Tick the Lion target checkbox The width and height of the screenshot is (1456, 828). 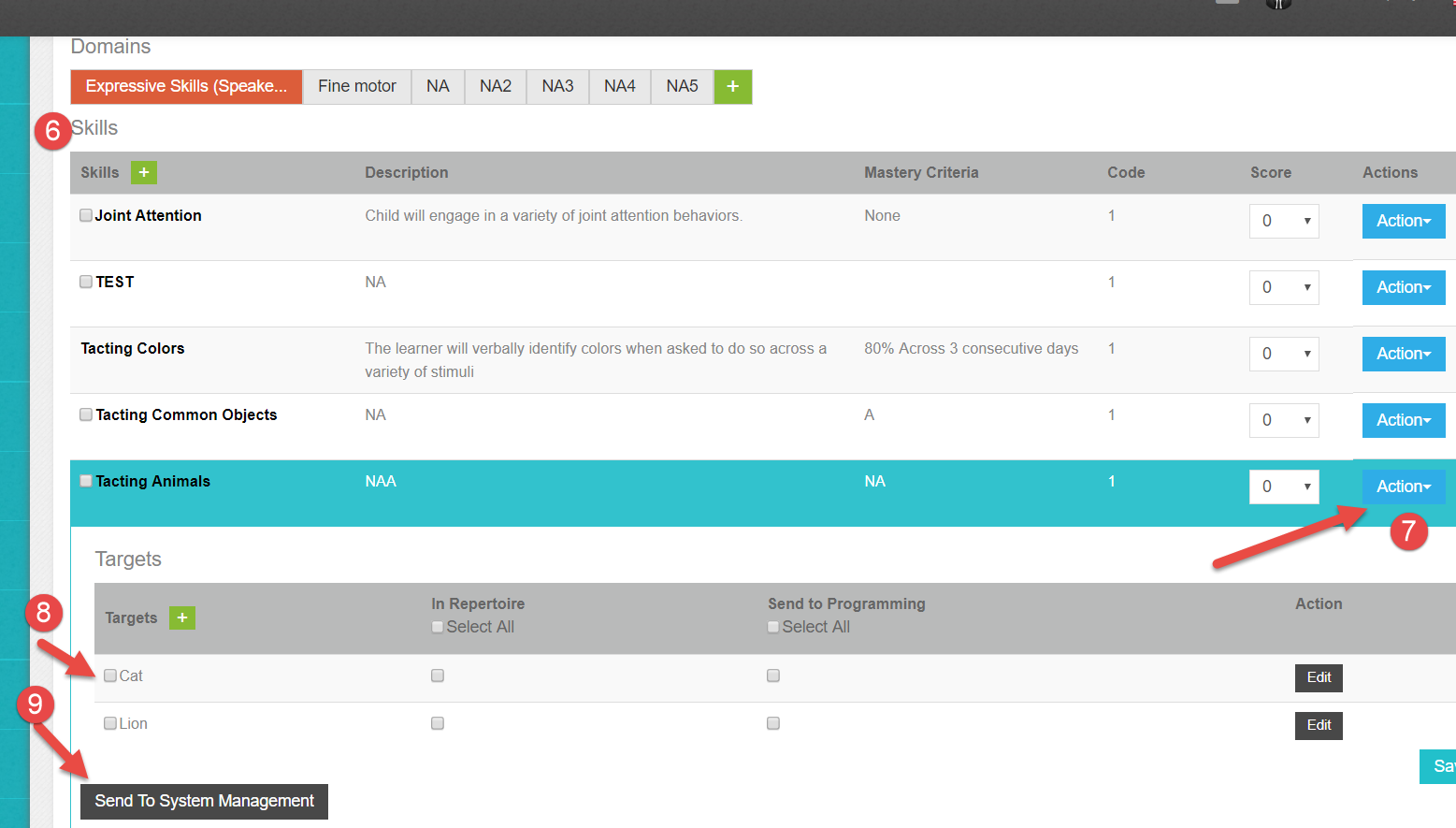(110, 723)
